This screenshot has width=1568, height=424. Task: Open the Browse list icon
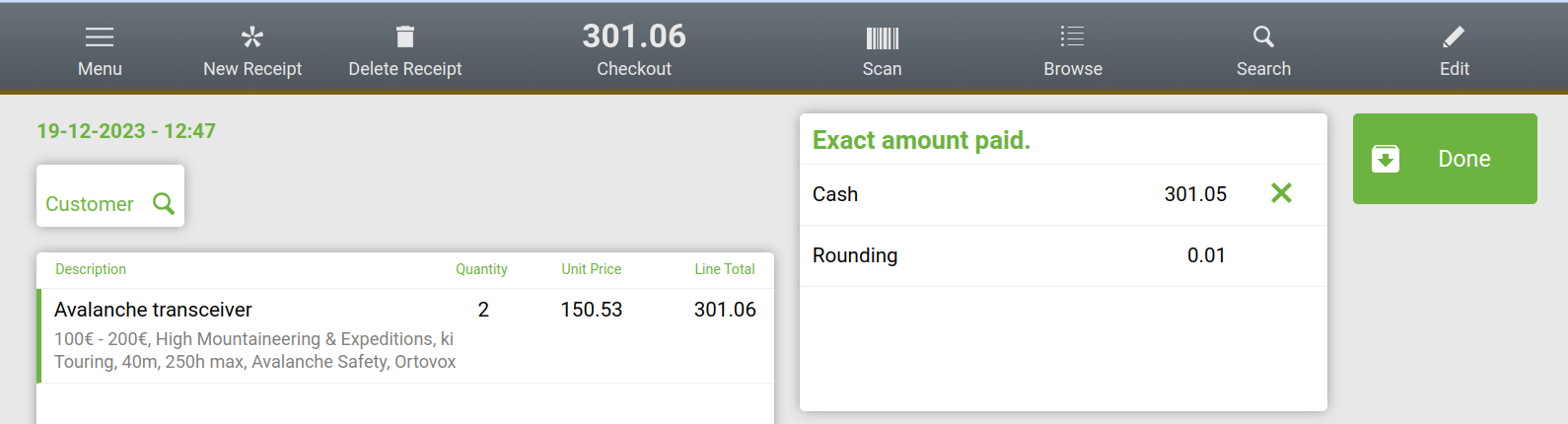tap(1072, 37)
